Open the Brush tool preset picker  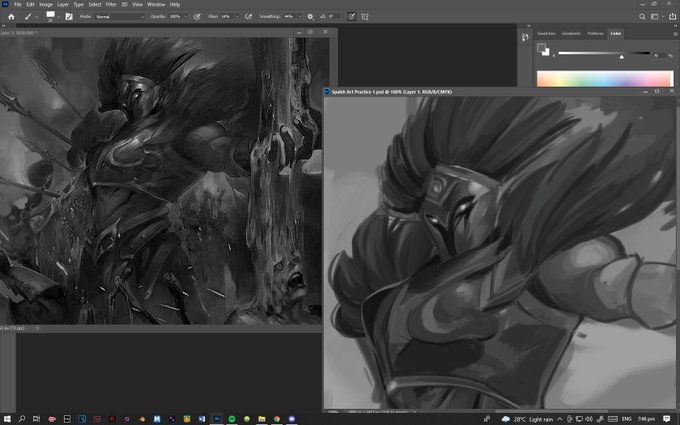[30, 16]
